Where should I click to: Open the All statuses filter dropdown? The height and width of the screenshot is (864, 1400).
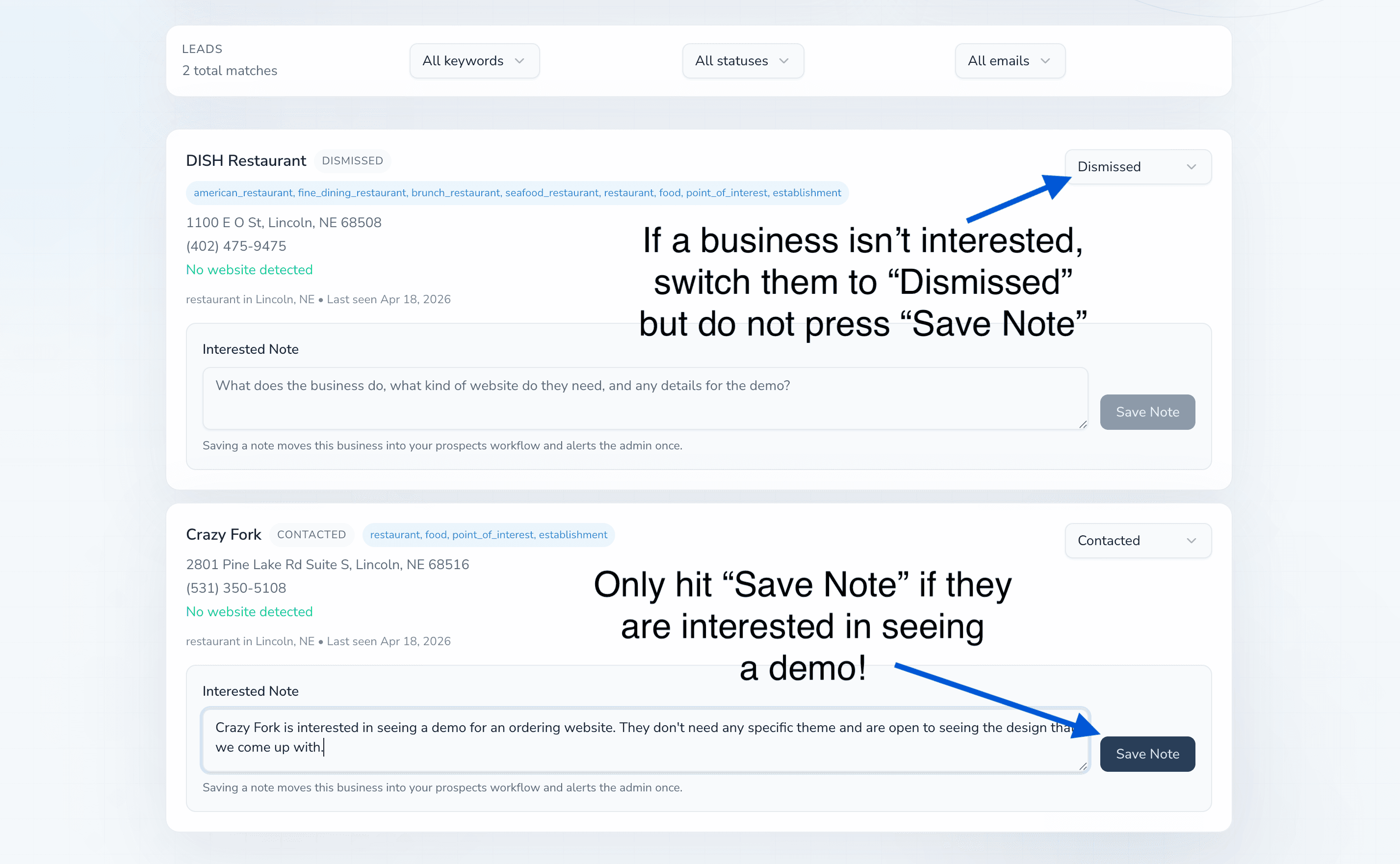click(x=743, y=60)
